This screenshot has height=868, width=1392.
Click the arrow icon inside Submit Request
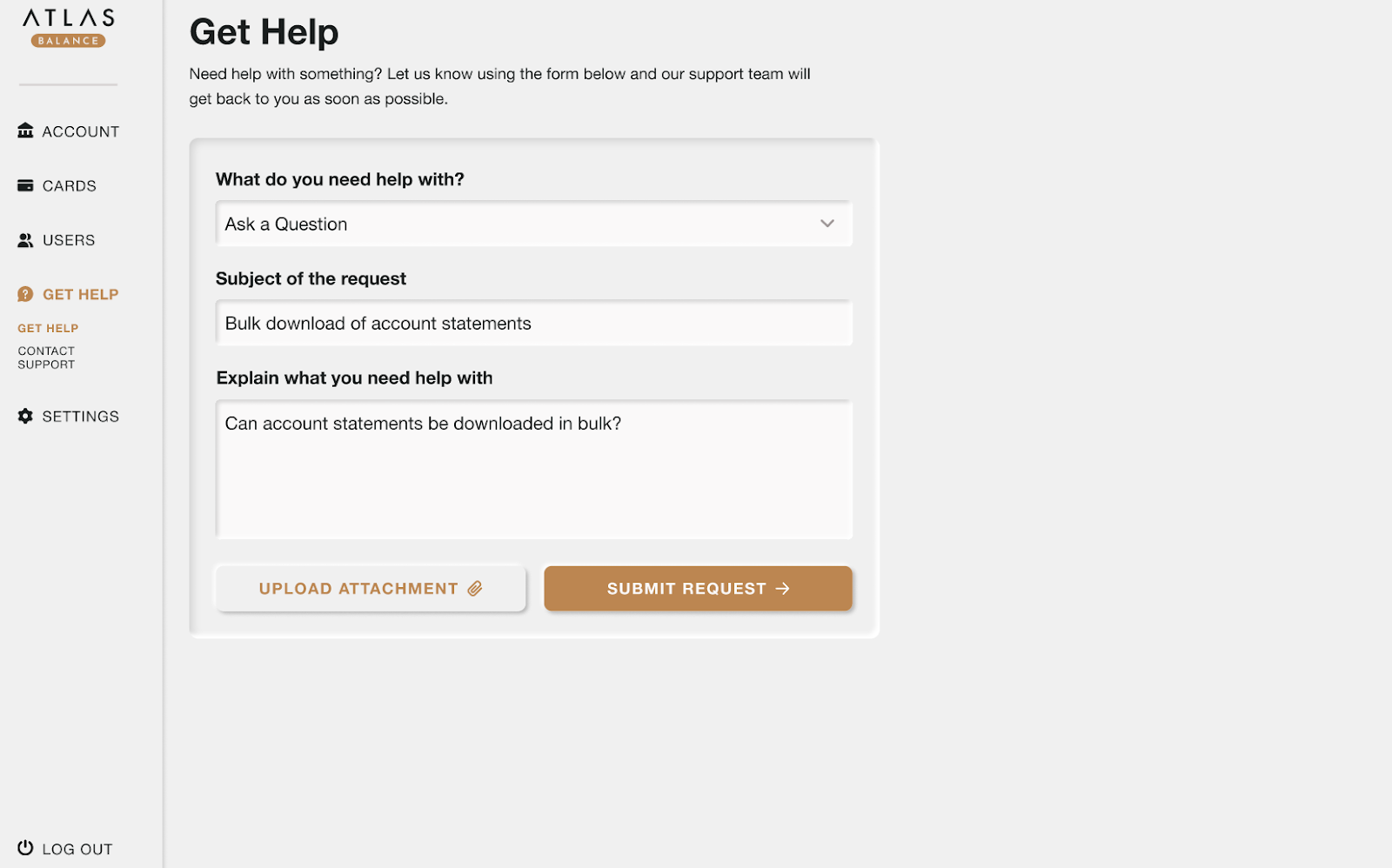pyautogui.click(x=784, y=588)
